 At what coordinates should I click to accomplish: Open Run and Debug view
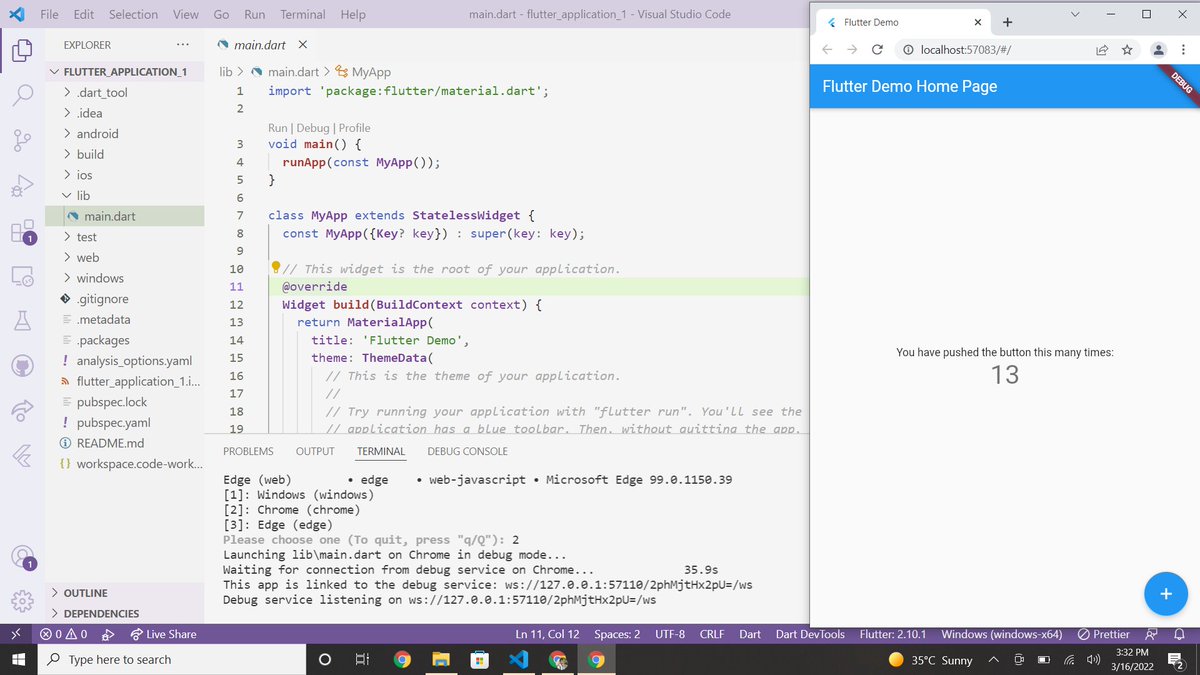pyautogui.click(x=22, y=187)
